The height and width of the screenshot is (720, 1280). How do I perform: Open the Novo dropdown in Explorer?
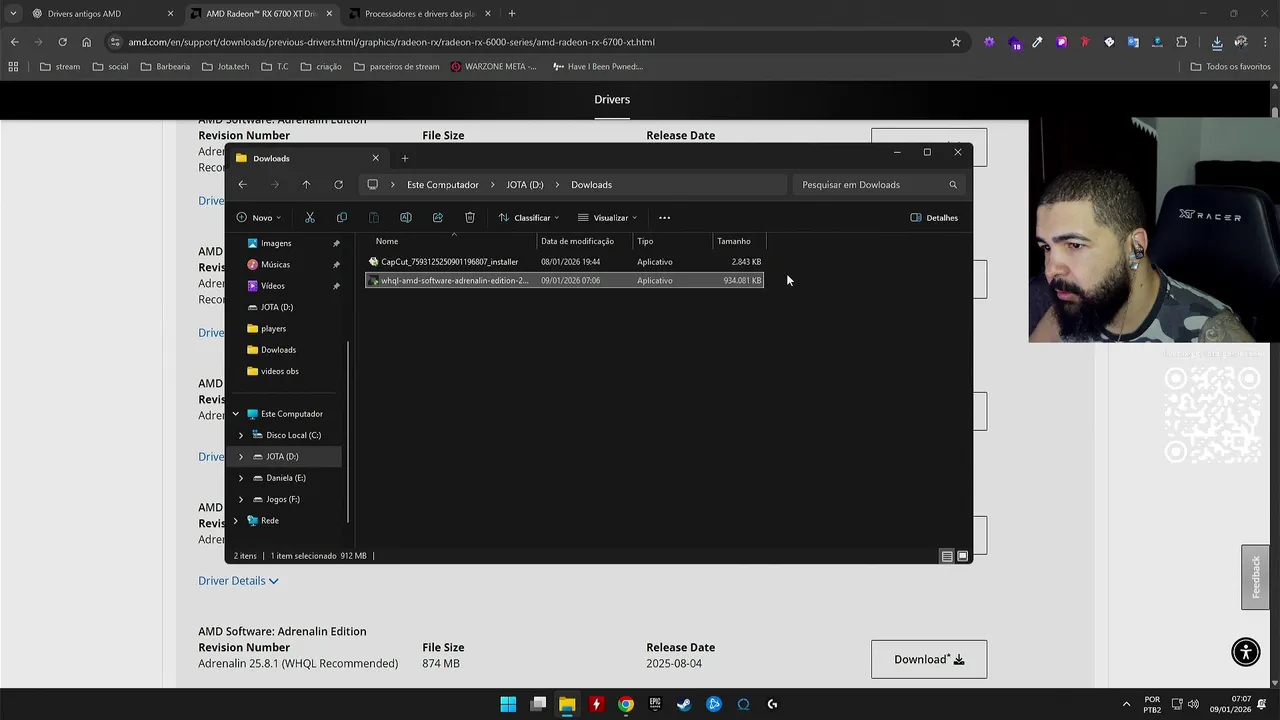[x=259, y=217]
